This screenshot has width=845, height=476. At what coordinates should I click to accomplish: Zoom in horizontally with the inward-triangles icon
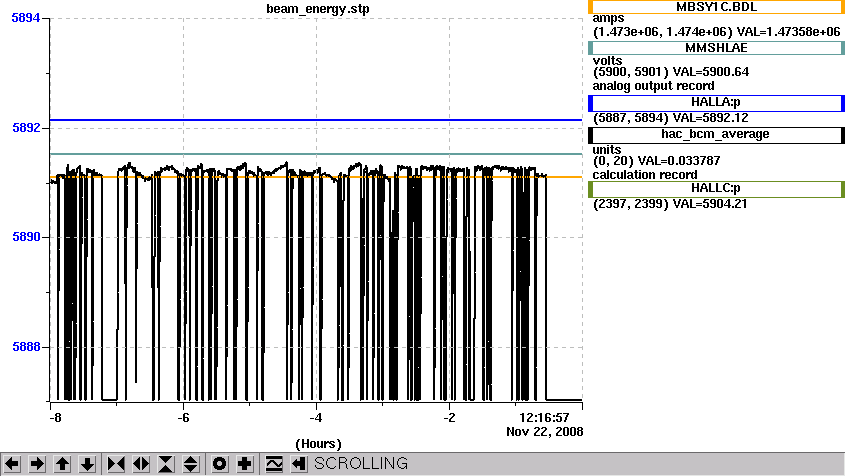(x=116, y=464)
